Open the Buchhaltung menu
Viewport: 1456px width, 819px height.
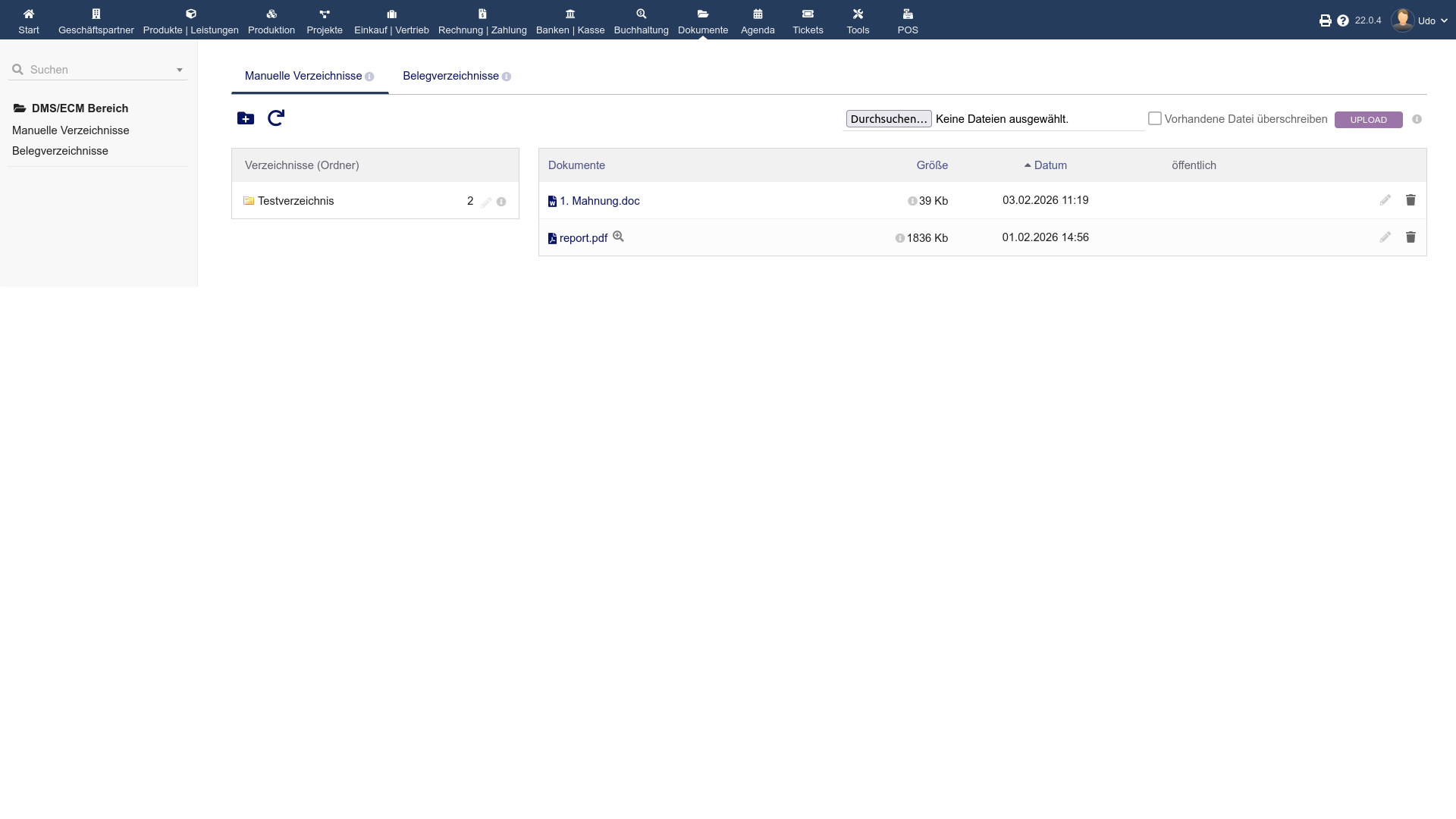[641, 20]
